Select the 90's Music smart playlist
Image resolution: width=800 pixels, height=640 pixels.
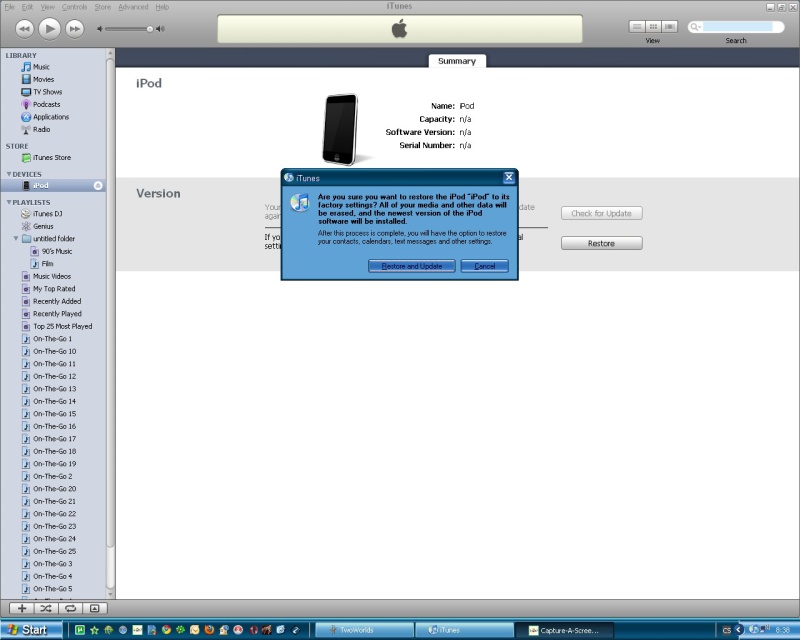(56, 251)
